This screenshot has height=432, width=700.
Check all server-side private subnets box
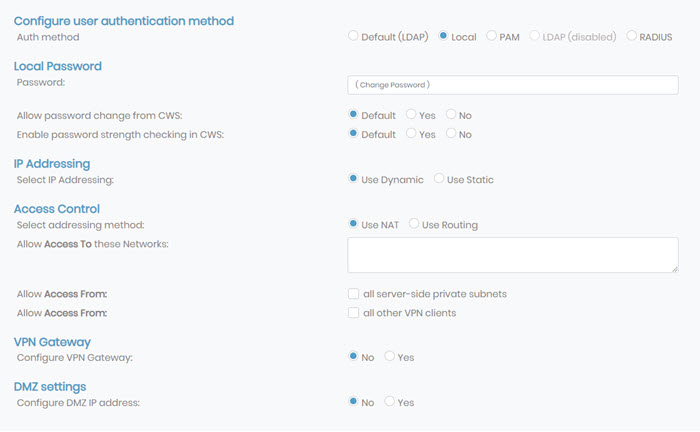(353, 294)
